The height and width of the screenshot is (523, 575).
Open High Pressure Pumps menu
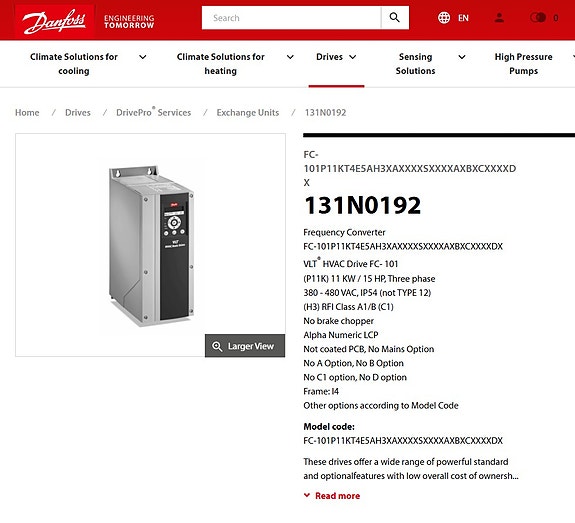coord(523,64)
